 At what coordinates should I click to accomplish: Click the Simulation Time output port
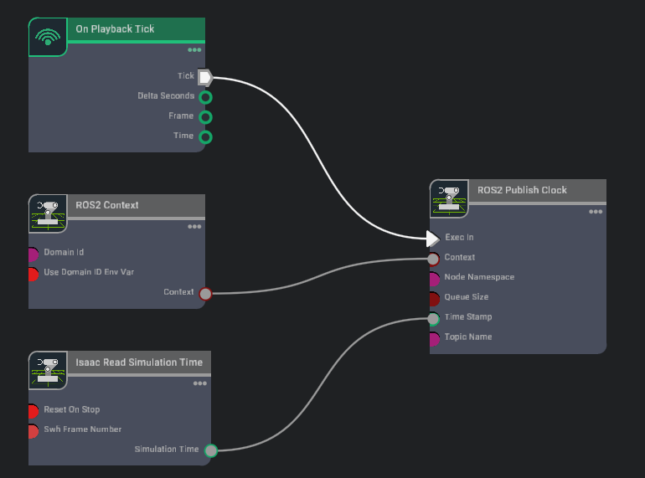tap(210, 450)
